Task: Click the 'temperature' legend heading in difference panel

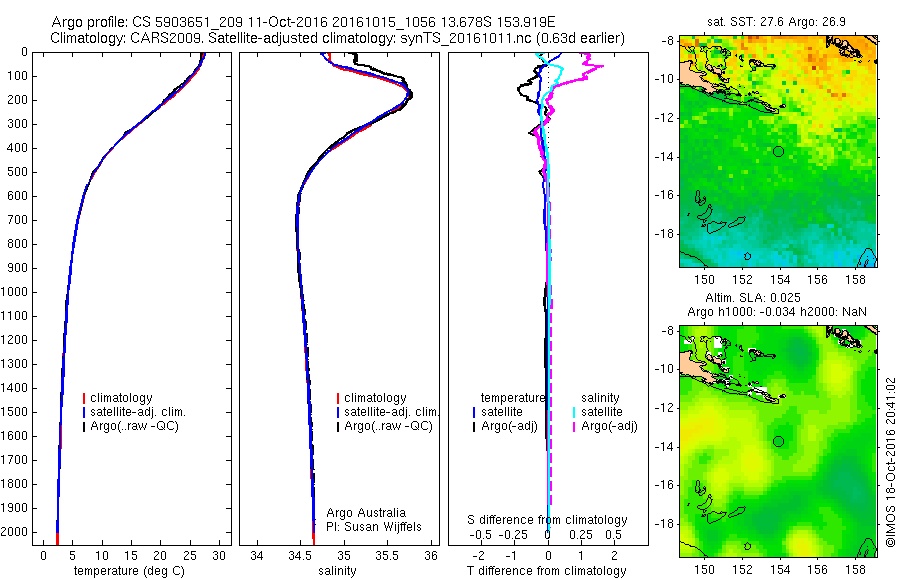Action: [x=512, y=398]
